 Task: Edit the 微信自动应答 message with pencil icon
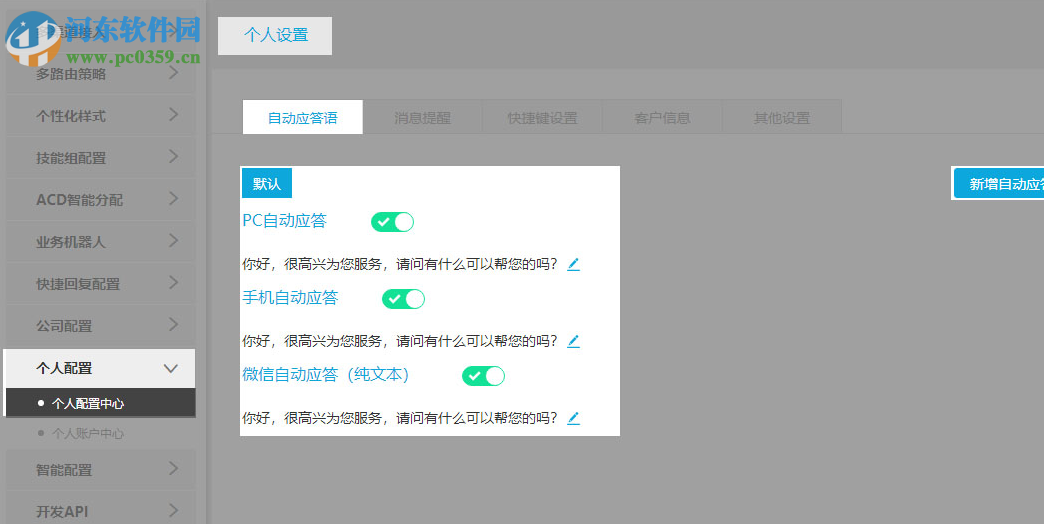click(573, 418)
